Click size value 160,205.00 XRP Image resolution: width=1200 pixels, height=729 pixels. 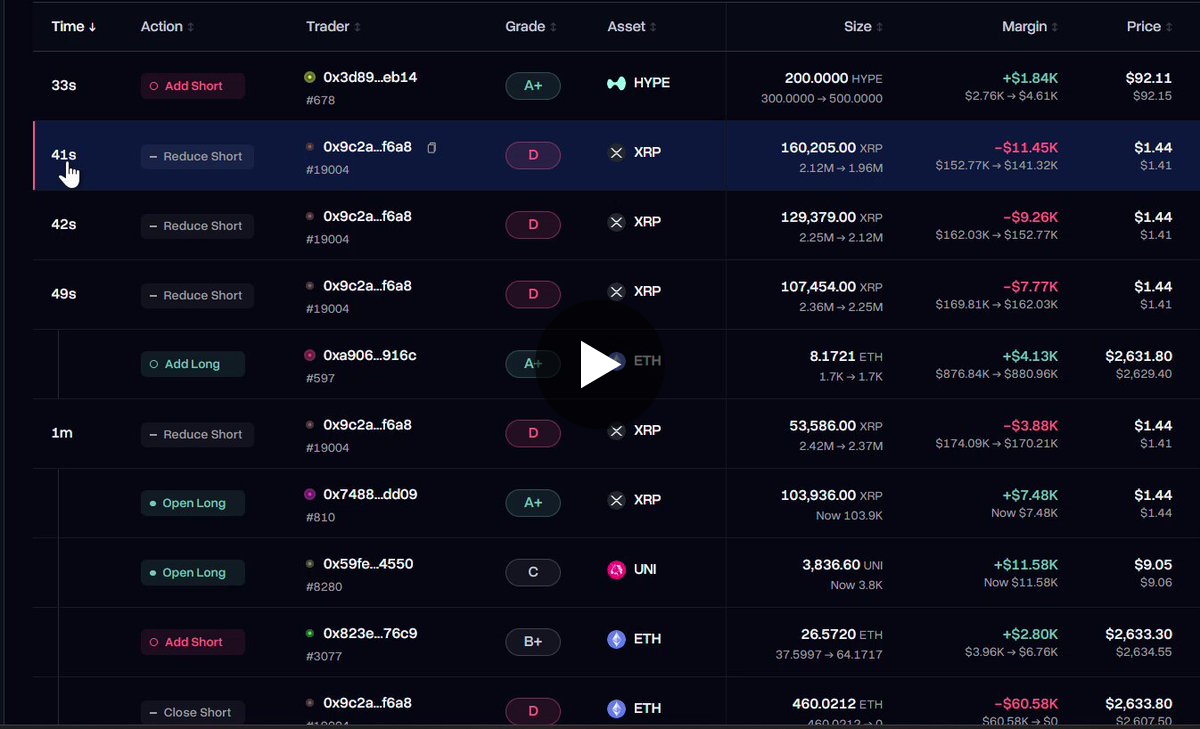coord(832,147)
